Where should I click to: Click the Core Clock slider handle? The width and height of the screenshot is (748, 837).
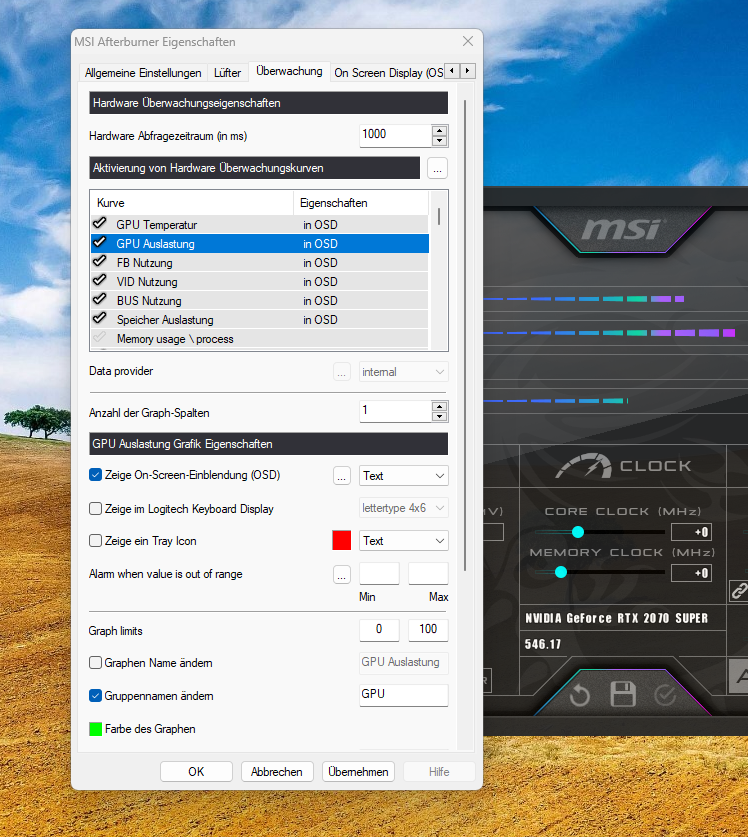[578, 532]
